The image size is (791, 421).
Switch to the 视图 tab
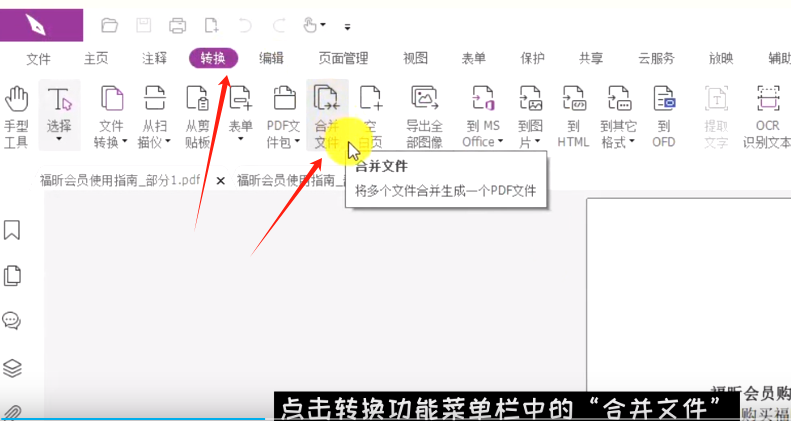pyautogui.click(x=415, y=59)
